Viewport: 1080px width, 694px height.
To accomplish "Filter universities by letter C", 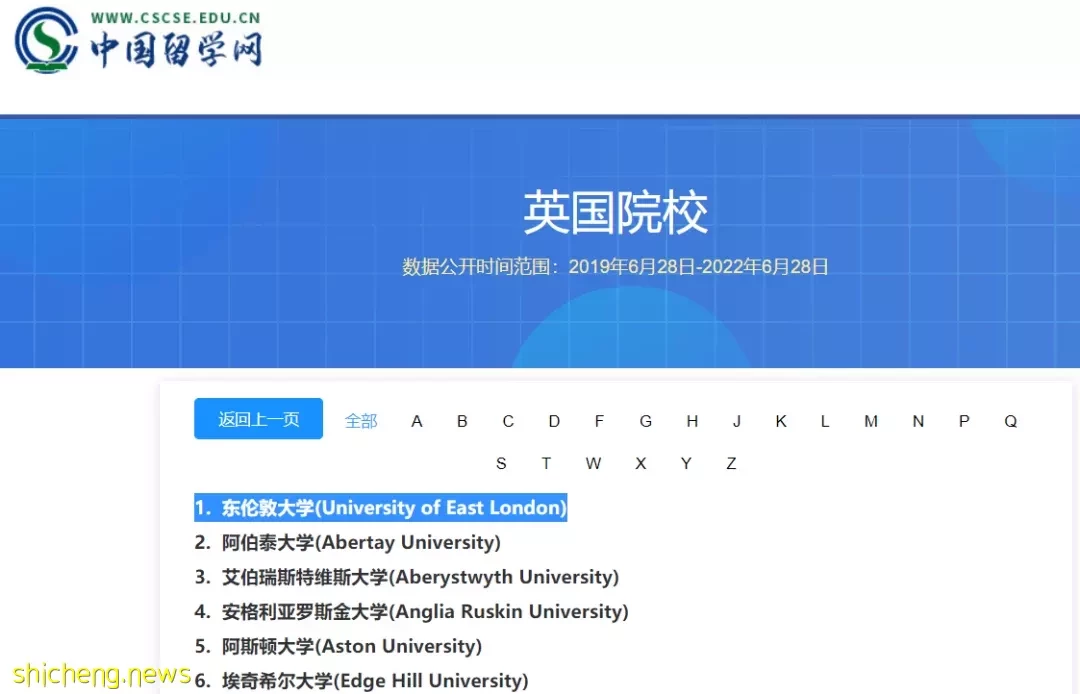I will coord(508,421).
